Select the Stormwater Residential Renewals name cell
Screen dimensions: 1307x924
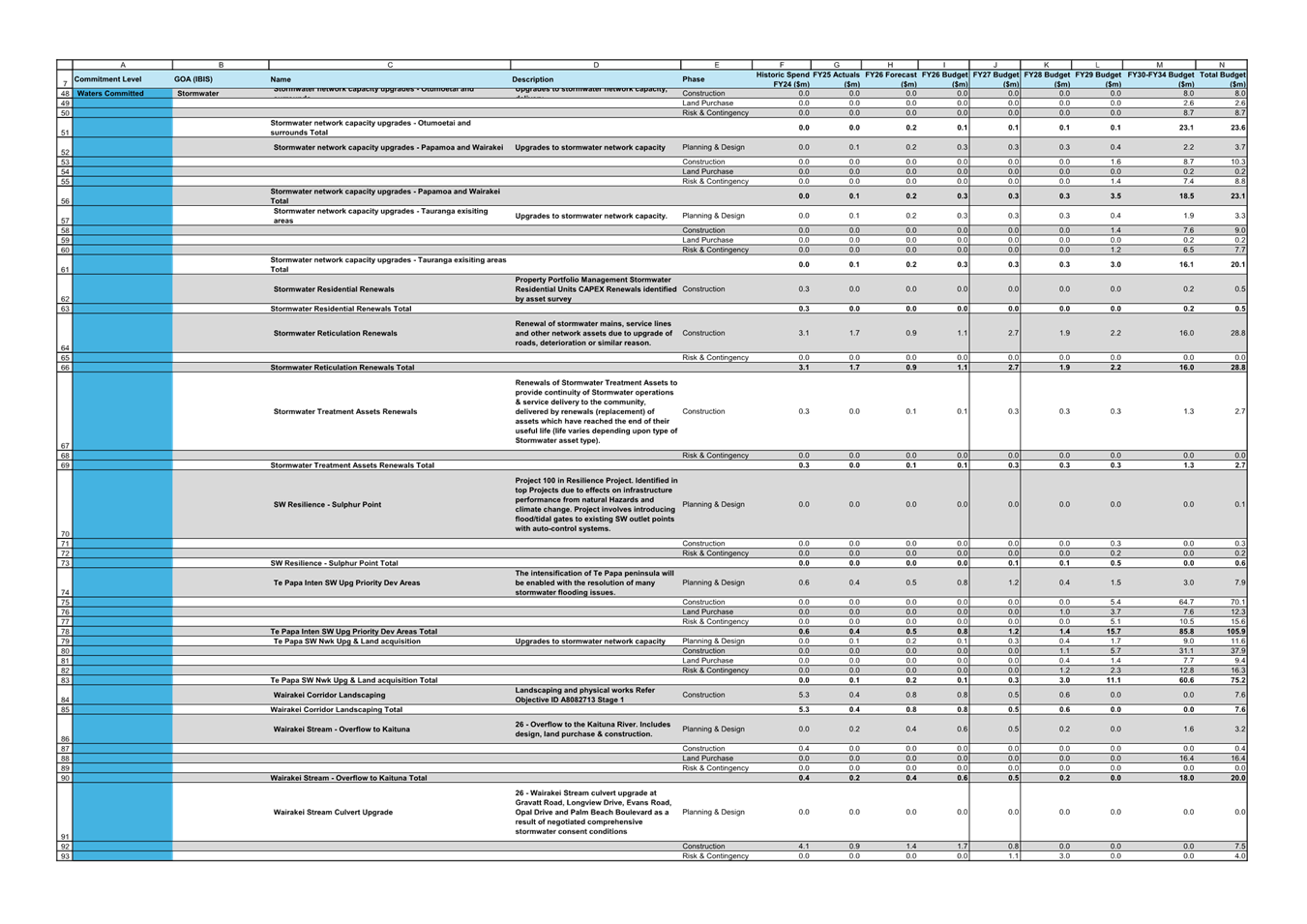click(x=334, y=289)
